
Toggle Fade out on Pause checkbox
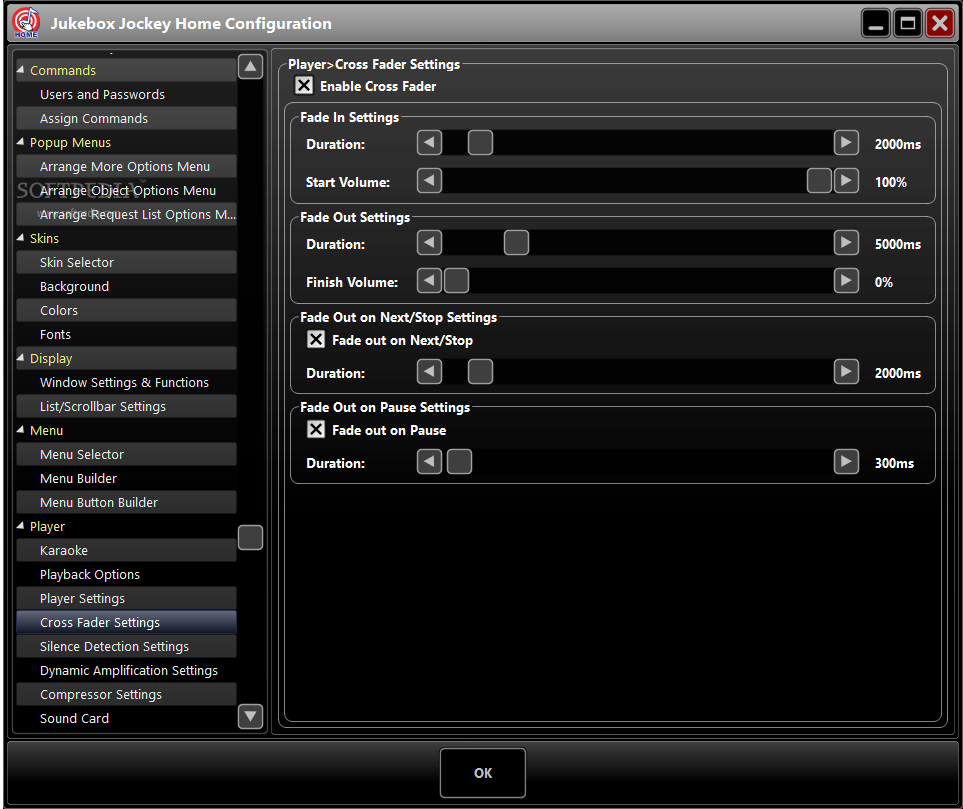click(316, 429)
